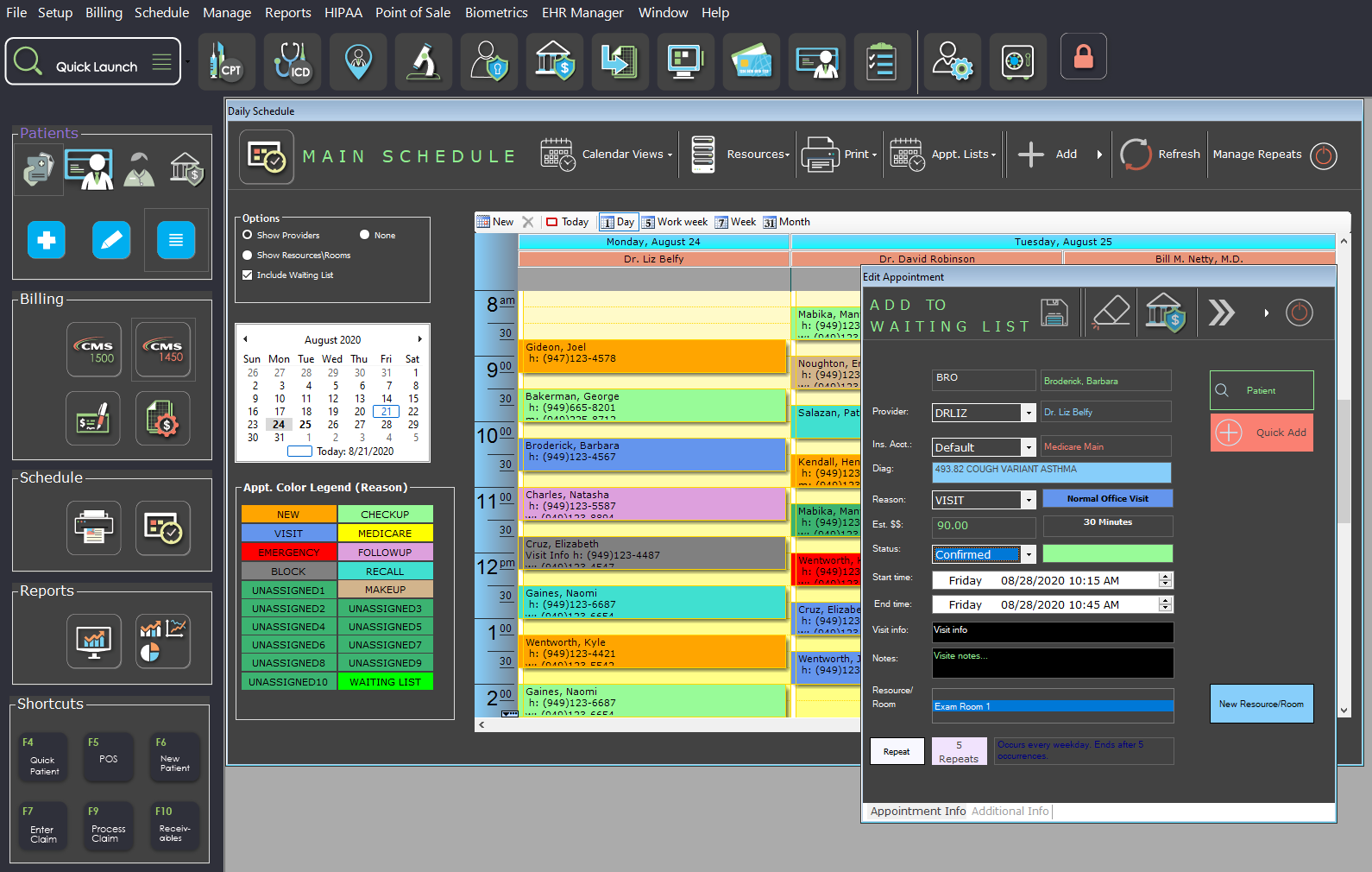The width and height of the screenshot is (1372, 872).
Task: Click the WAITING LIST green legend swatch
Action: (x=385, y=682)
